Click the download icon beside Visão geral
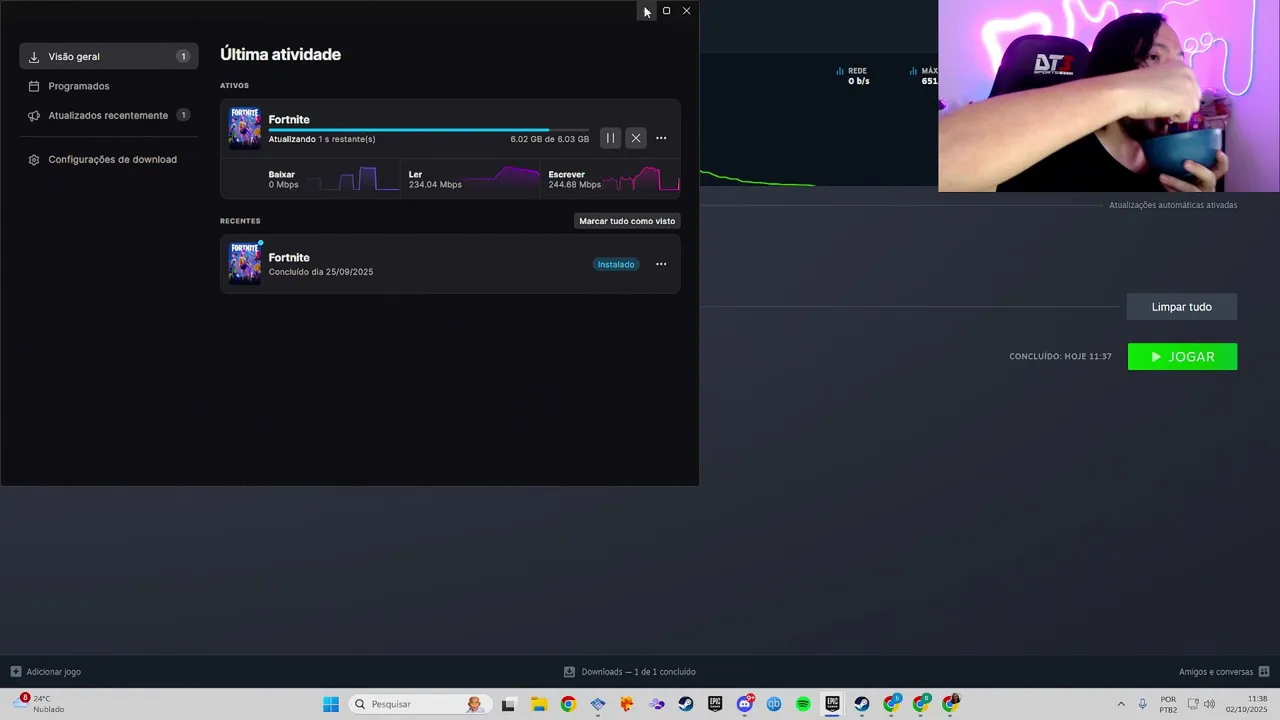 (34, 57)
